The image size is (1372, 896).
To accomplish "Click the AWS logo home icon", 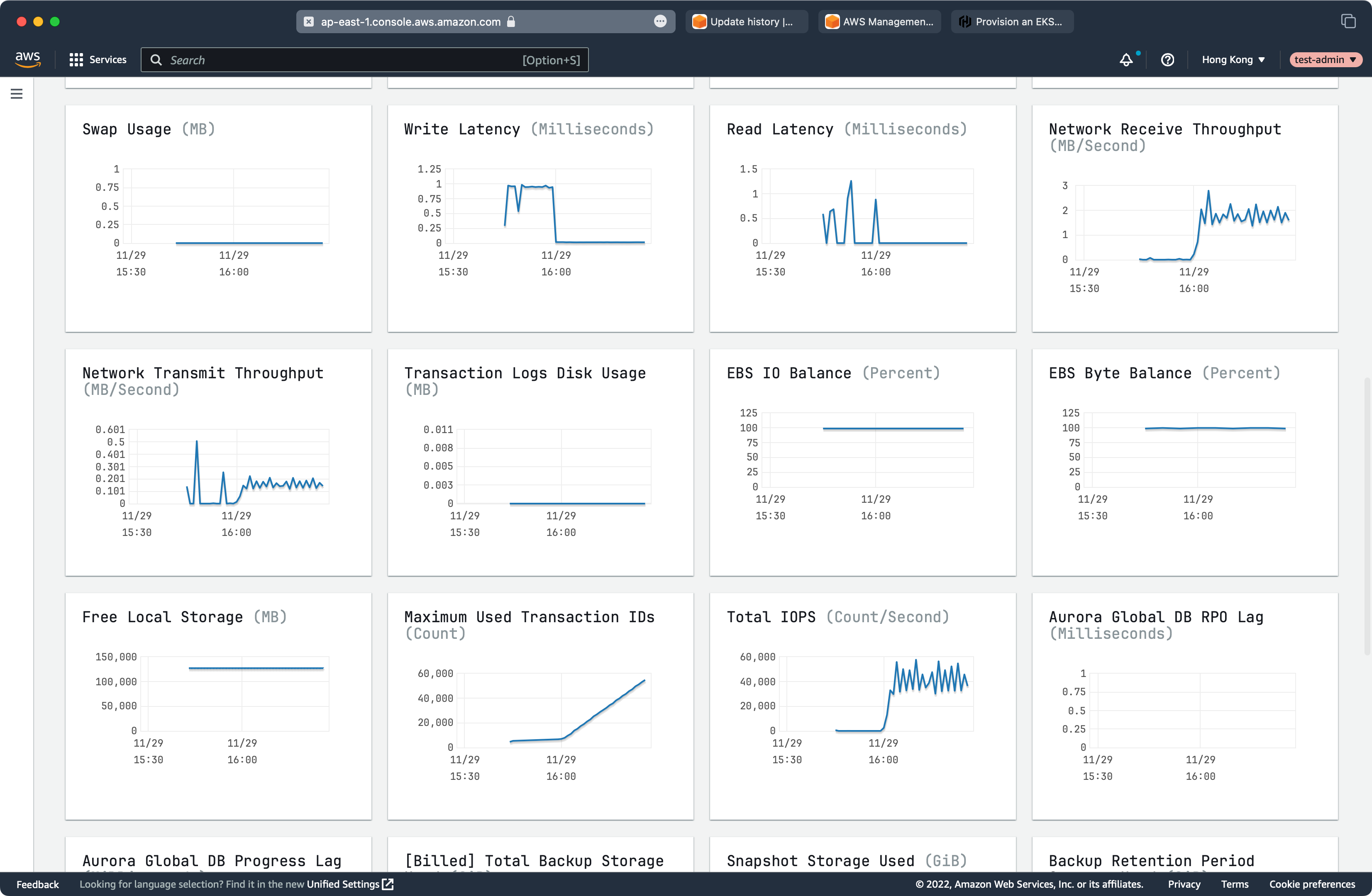I will [x=28, y=59].
